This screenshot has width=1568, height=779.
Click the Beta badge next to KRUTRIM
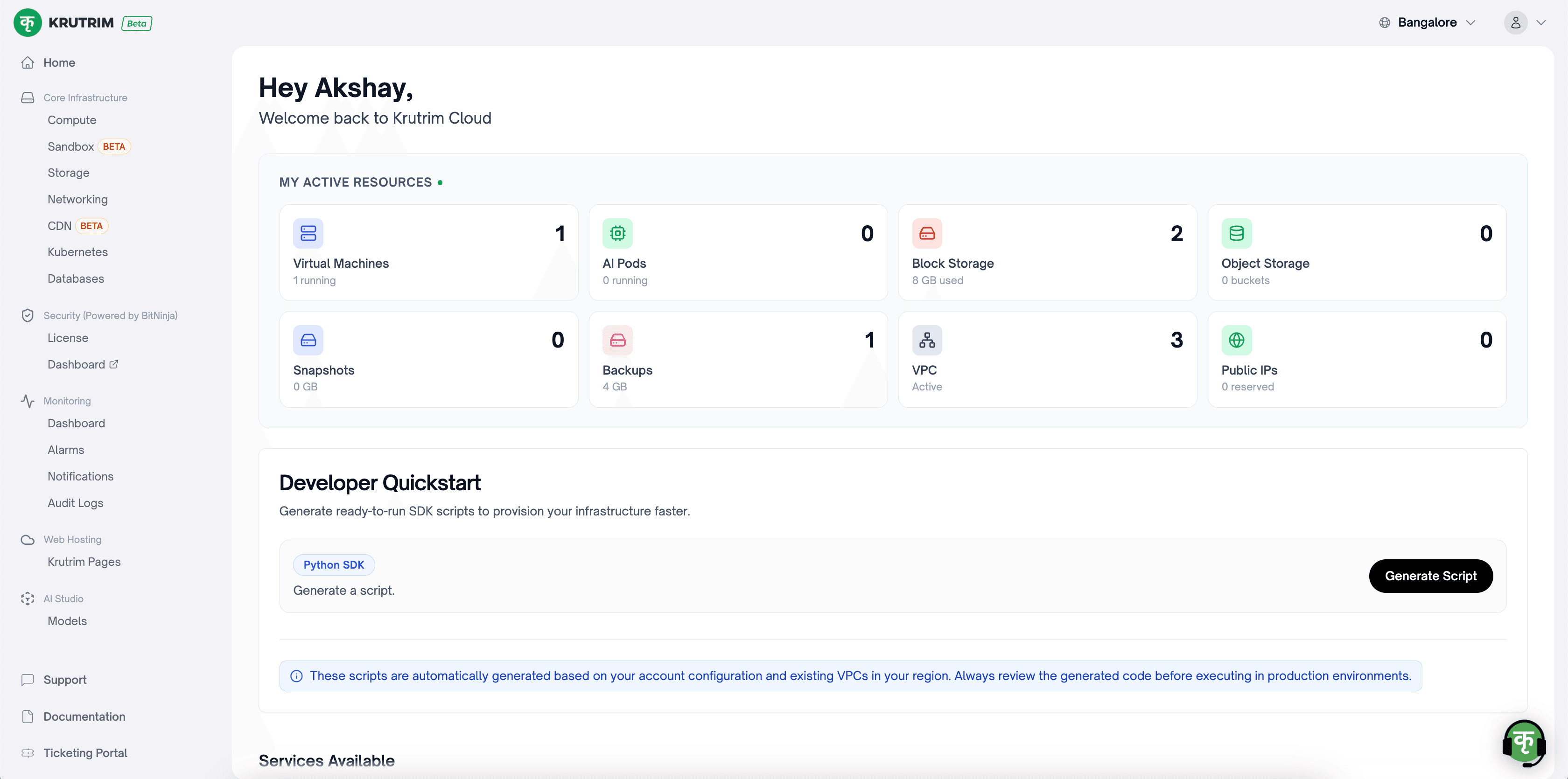[136, 23]
